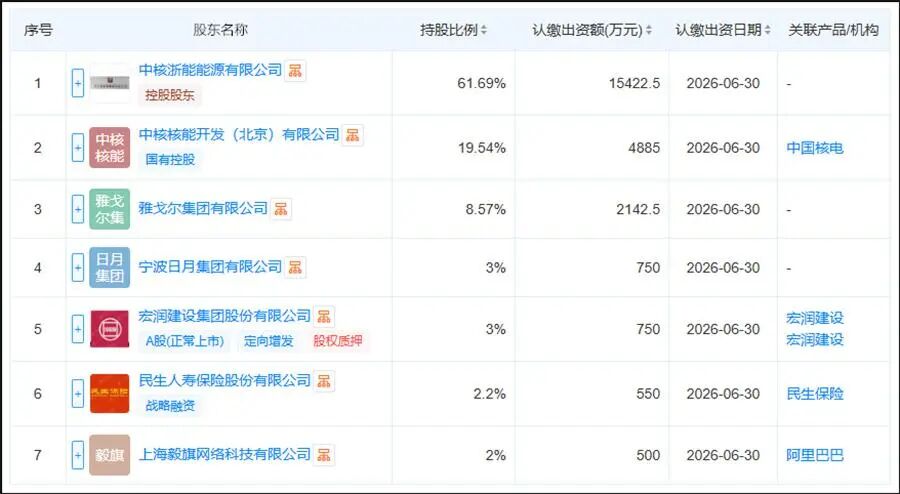This screenshot has width=900, height=494.
Task: Select the 550 capital amount cell
Action: coord(648,394)
